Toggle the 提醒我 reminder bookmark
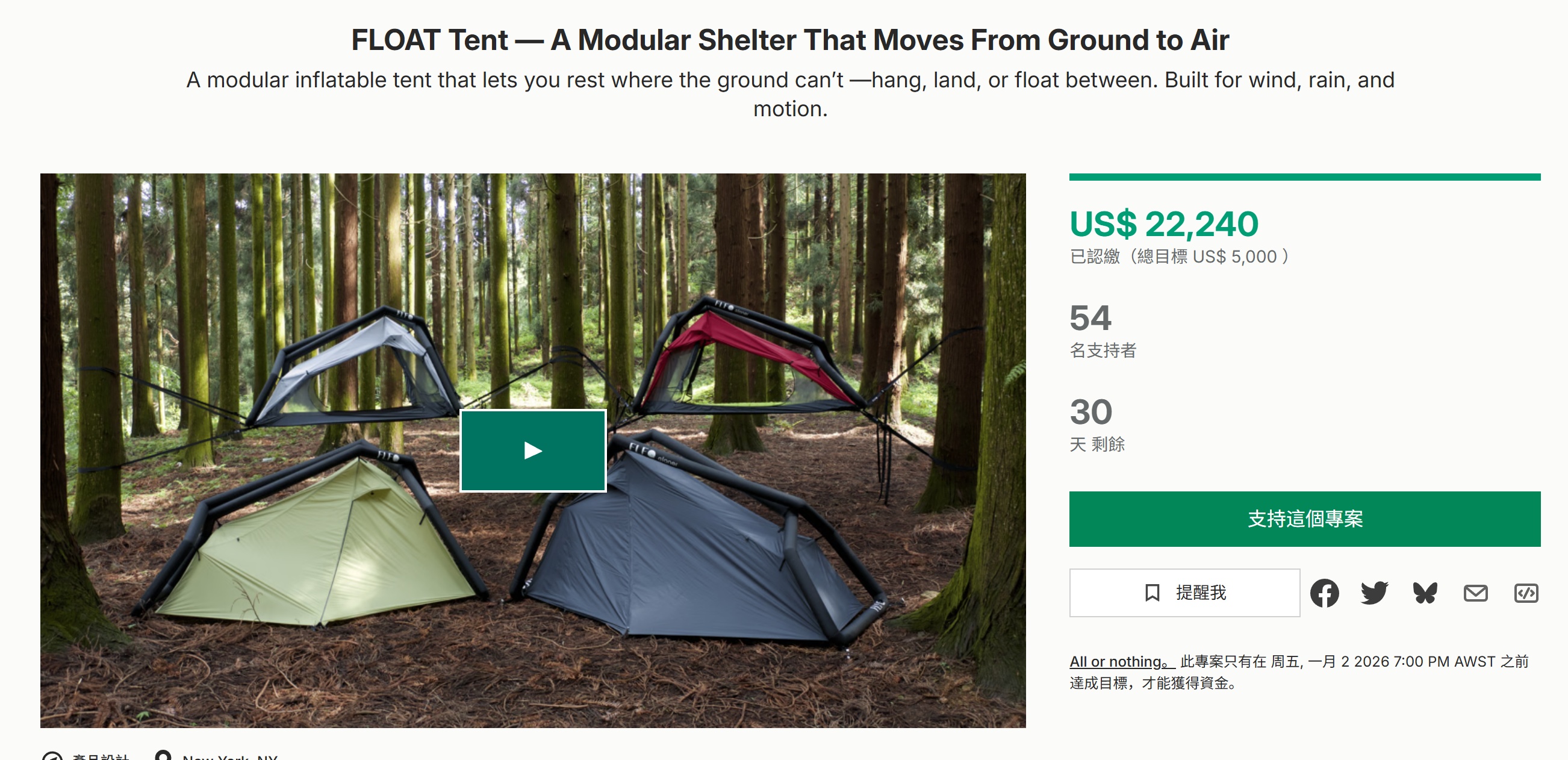This screenshot has height=760, width=1568. [x=1184, y=593]
